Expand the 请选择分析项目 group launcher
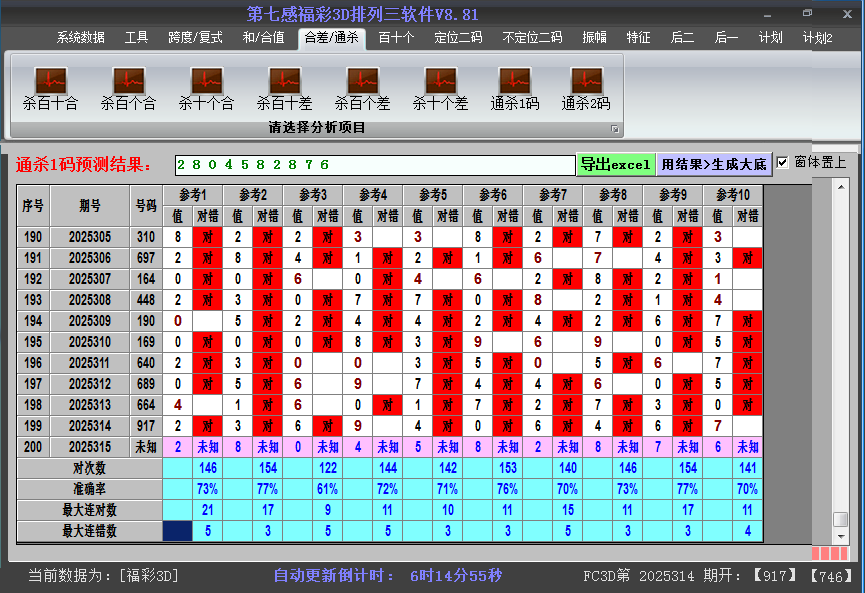Image resolution: width=865 pixels, height=593 pixels. coord(615,129)
